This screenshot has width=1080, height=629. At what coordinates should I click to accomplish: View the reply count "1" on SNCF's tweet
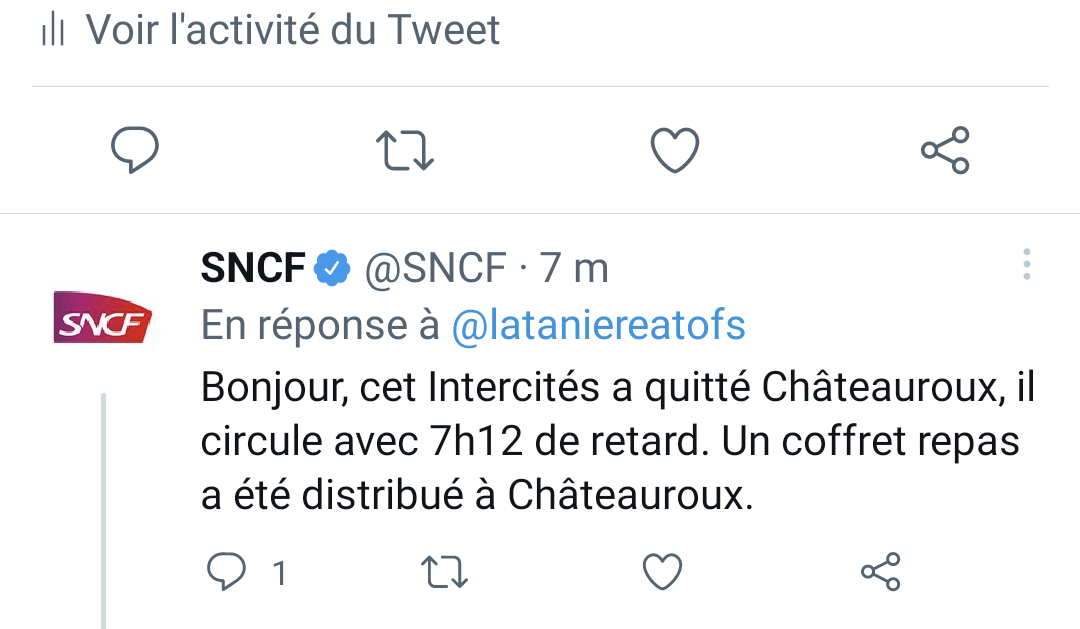(280, 573)
